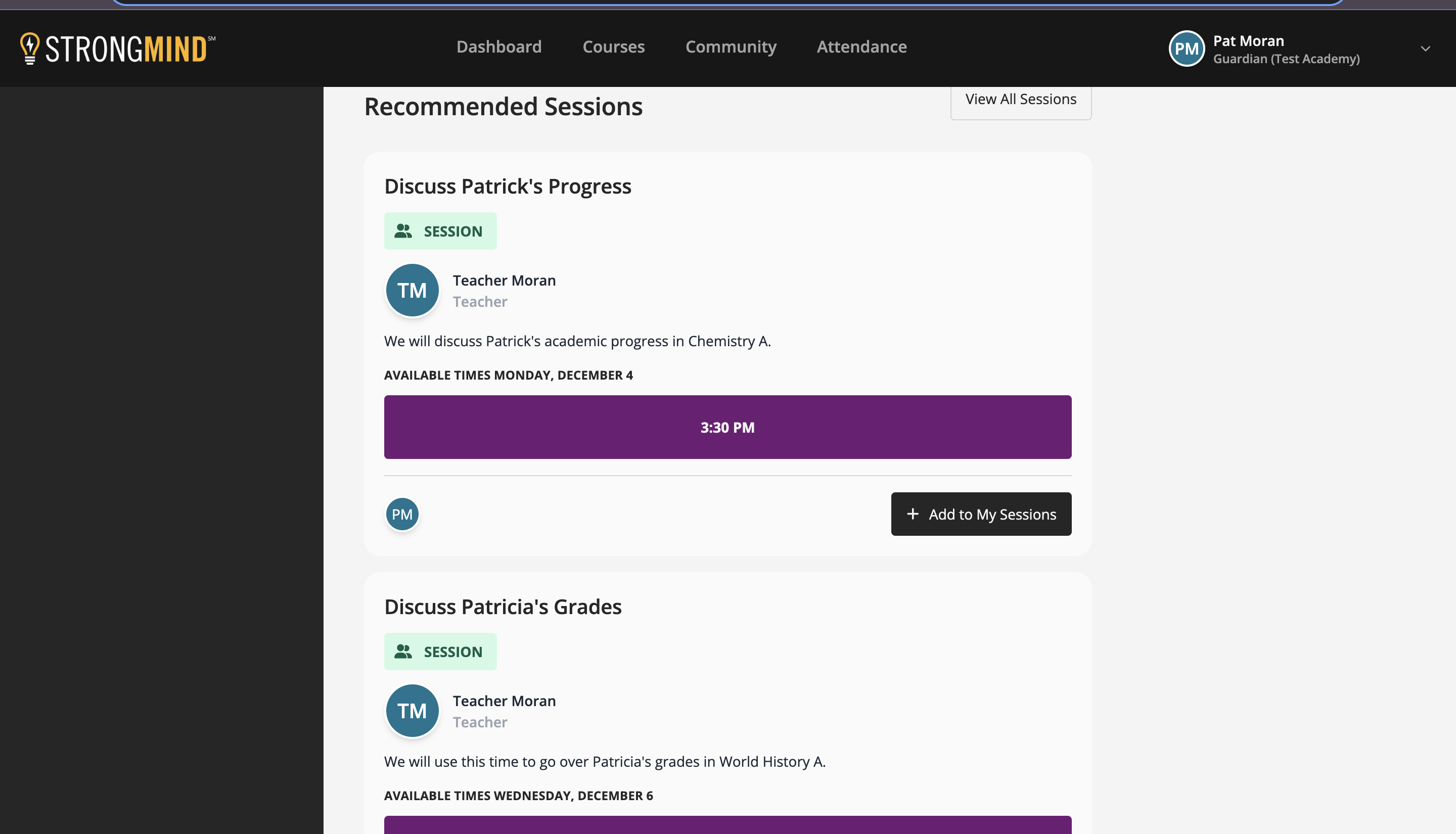The height and width of the screenshot is (834, 1456).
Task: Expand the Pat Moran account dropdown chevron
Action: [1425, 49]
